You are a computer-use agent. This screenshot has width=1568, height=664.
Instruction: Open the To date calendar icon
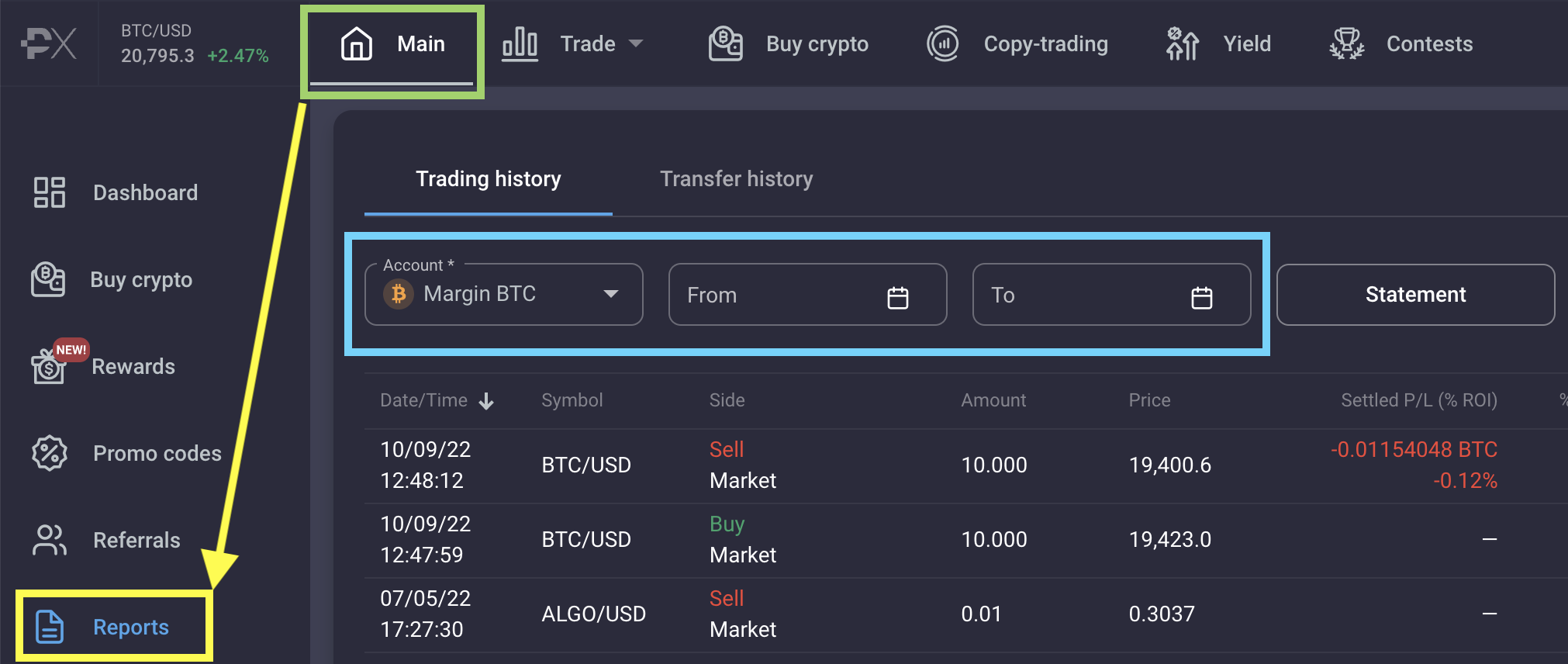tap(1202, 297)
